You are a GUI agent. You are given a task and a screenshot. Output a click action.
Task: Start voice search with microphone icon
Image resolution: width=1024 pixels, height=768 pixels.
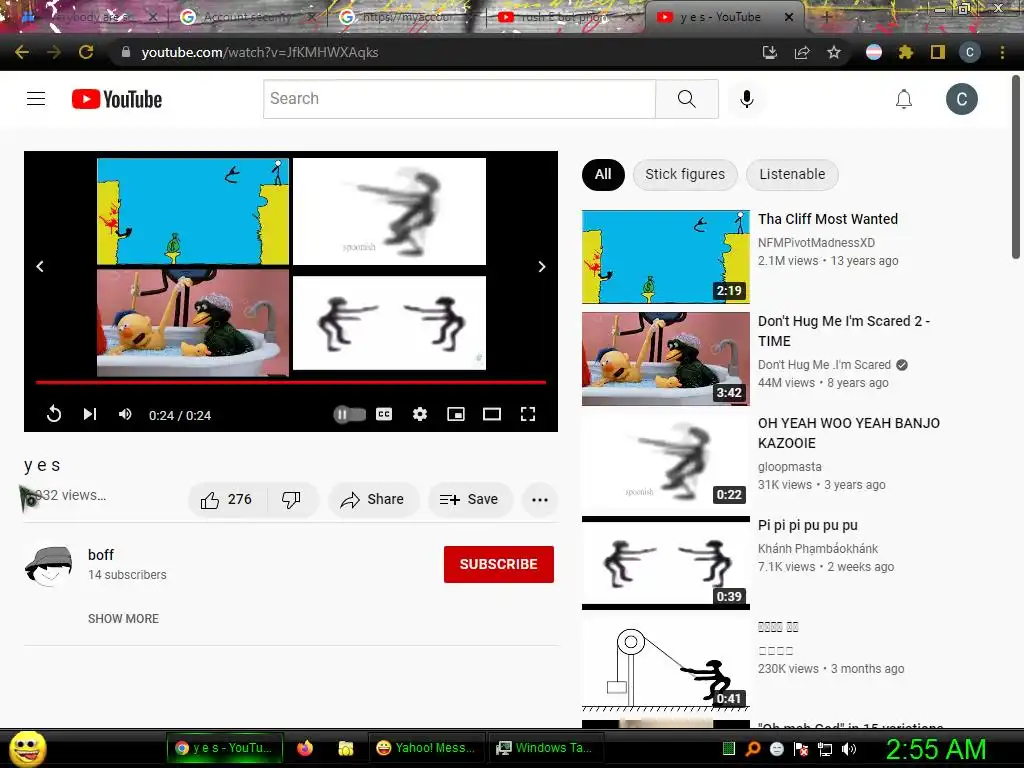coord(746,99)
